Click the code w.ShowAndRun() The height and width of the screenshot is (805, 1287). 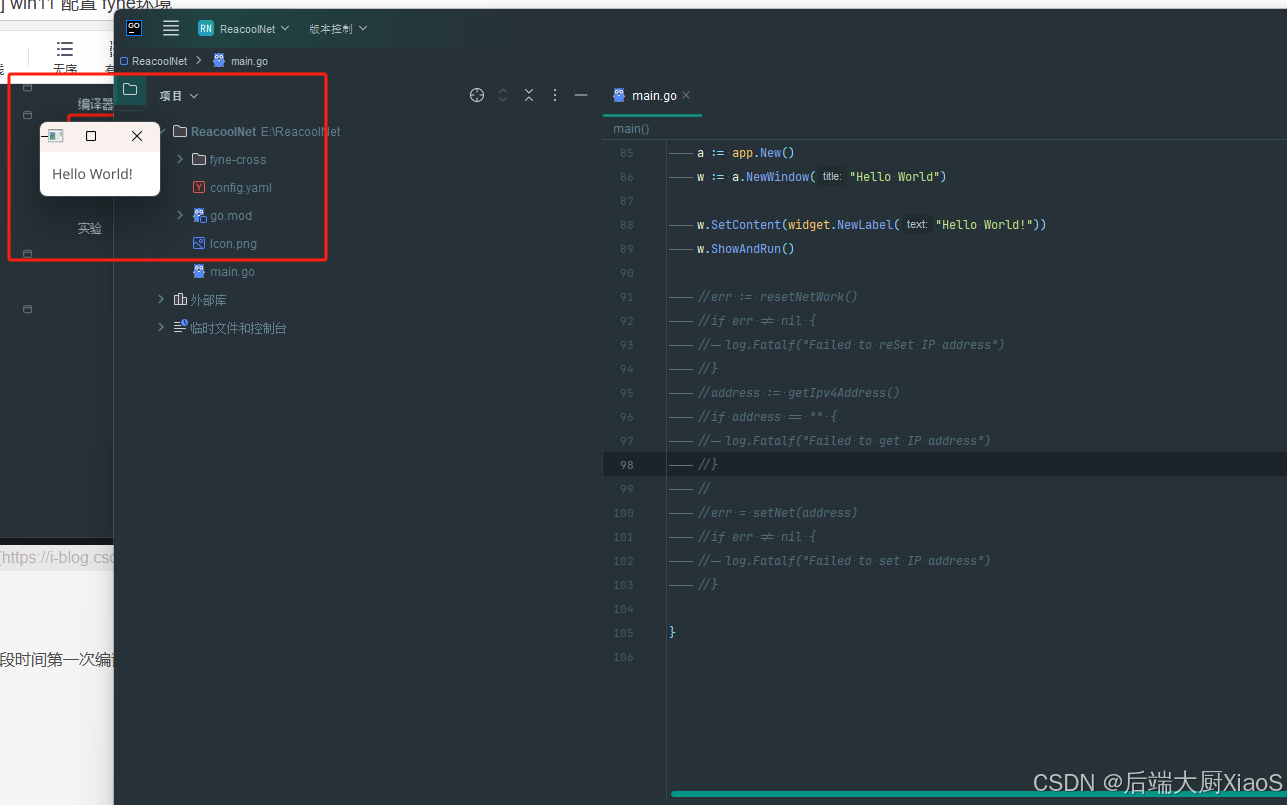pos(745,249)
